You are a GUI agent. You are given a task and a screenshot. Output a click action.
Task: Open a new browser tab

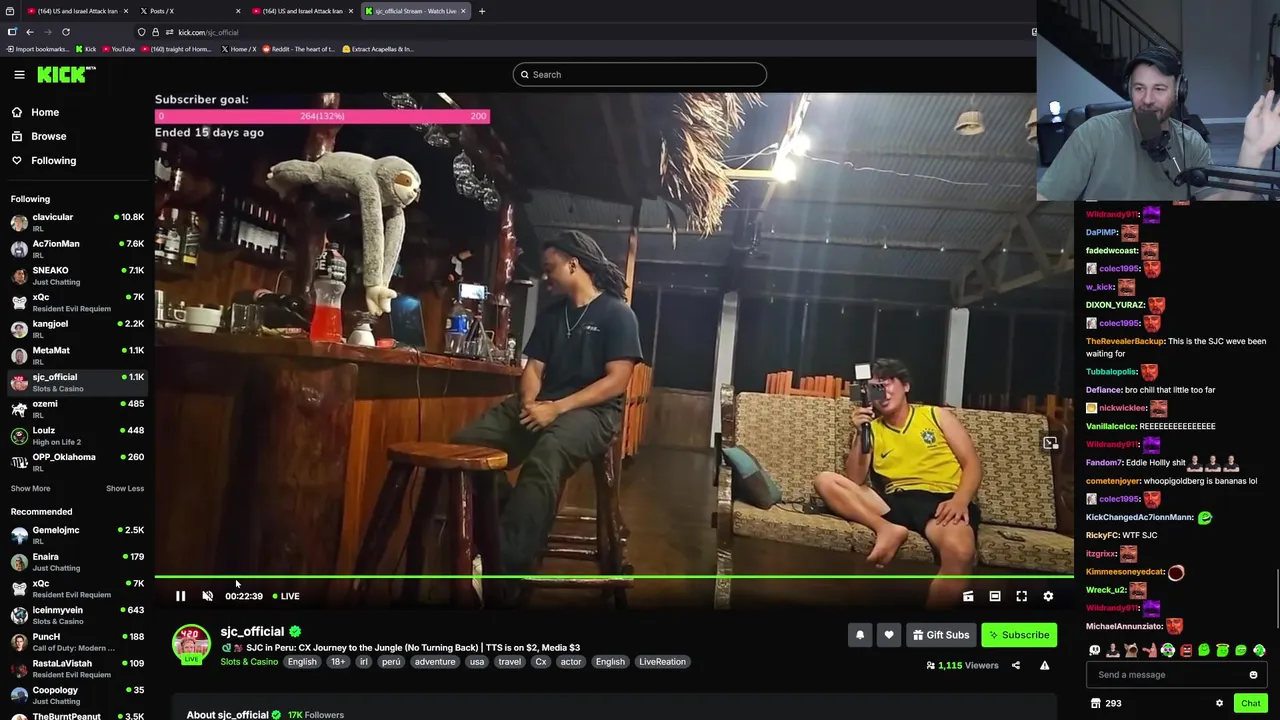coord(482,11)
